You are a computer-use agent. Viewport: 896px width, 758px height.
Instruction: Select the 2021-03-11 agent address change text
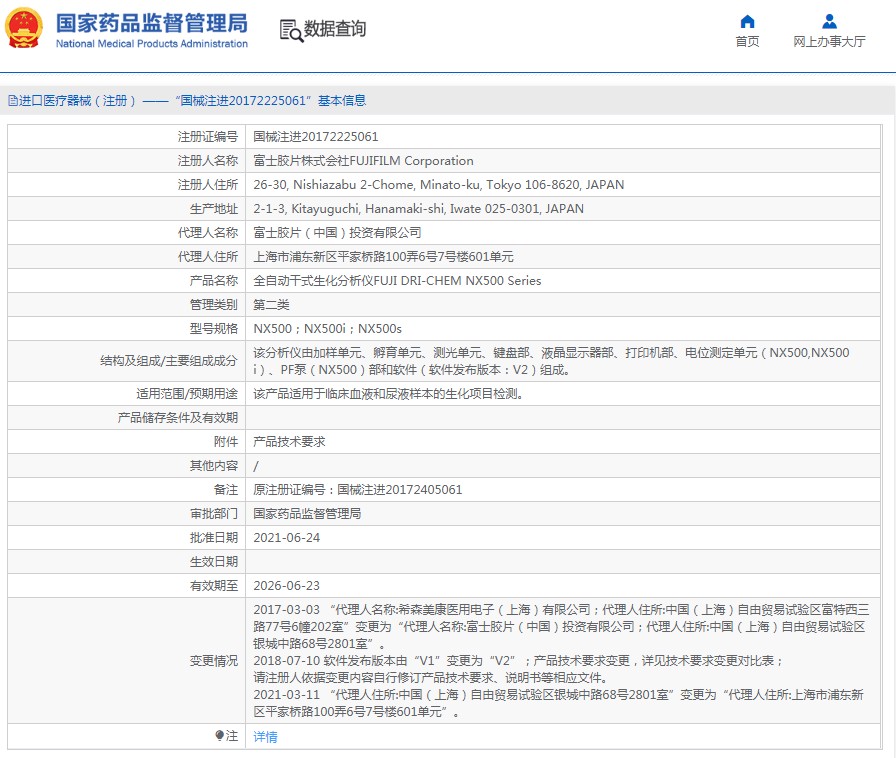coord(558,703)
